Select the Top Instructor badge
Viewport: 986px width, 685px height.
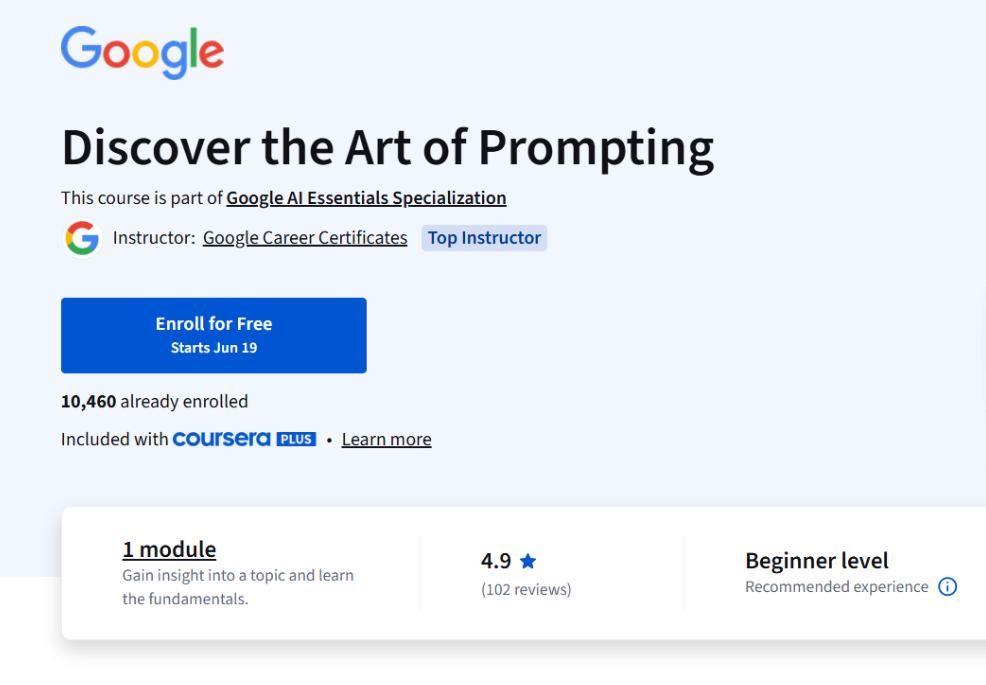click(484, 238)
